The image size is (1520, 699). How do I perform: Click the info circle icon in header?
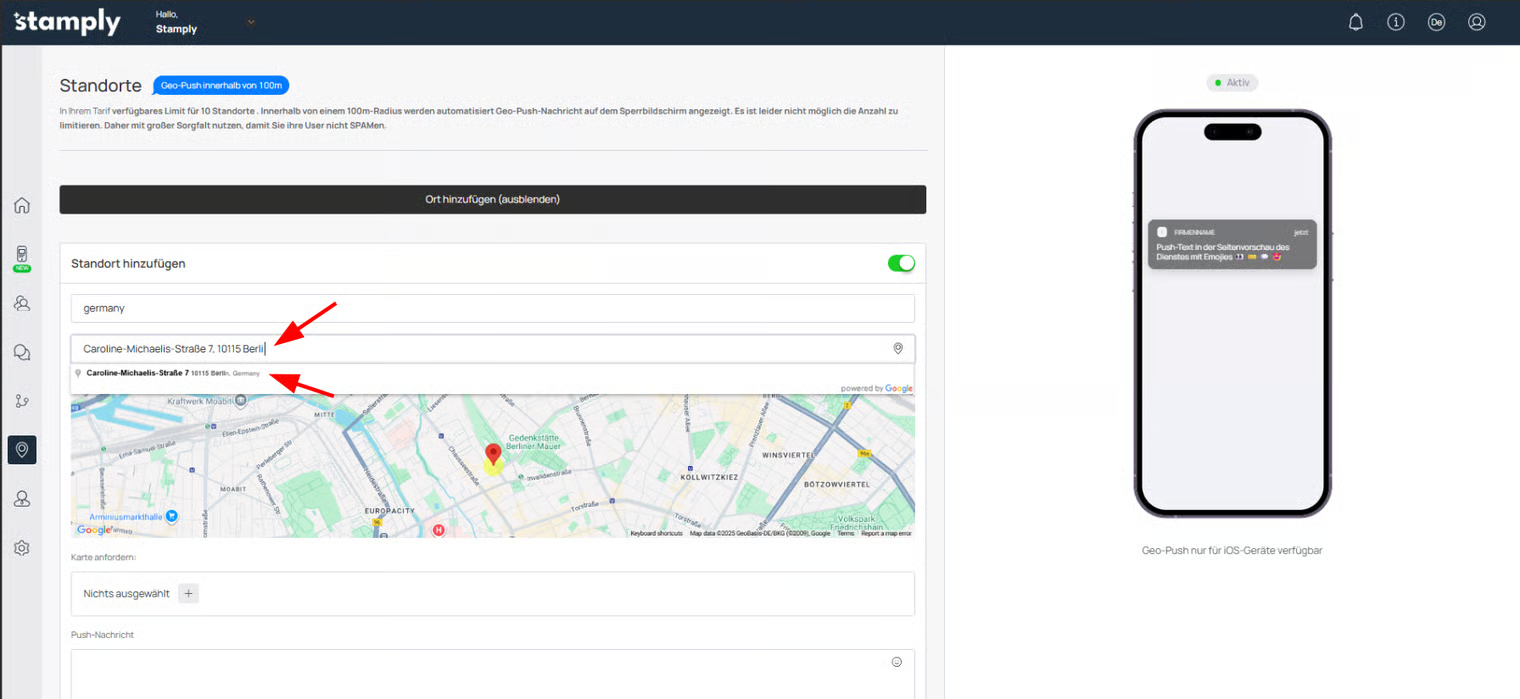click(1396, 22)
